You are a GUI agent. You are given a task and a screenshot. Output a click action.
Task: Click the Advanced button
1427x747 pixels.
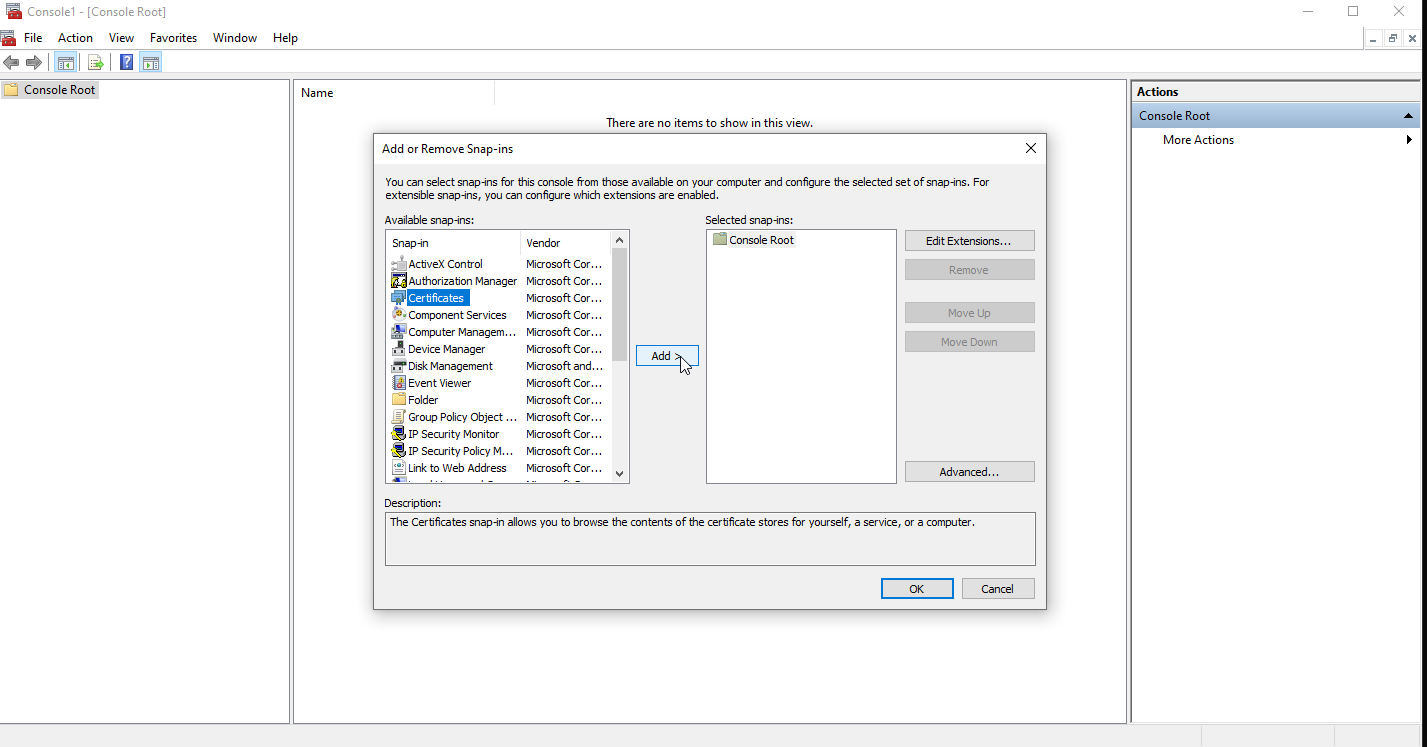point(969,472)
